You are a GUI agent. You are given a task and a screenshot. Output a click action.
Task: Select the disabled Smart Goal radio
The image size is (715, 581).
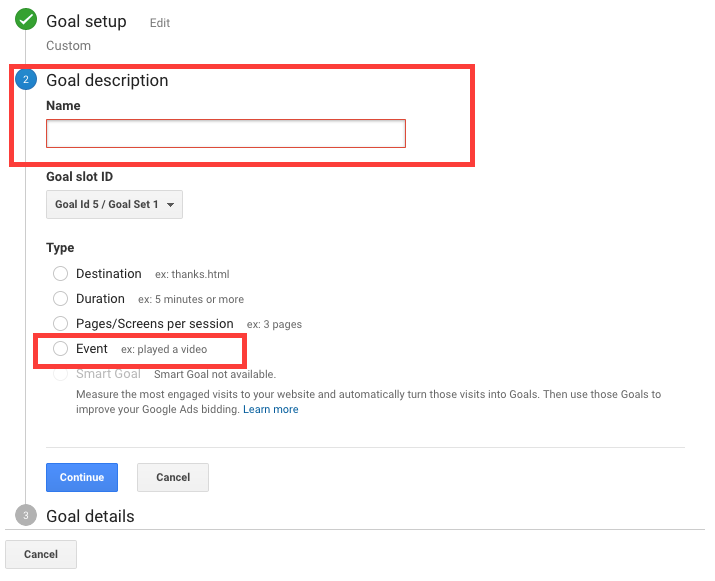pyautogui.click(x=60, y=374)
